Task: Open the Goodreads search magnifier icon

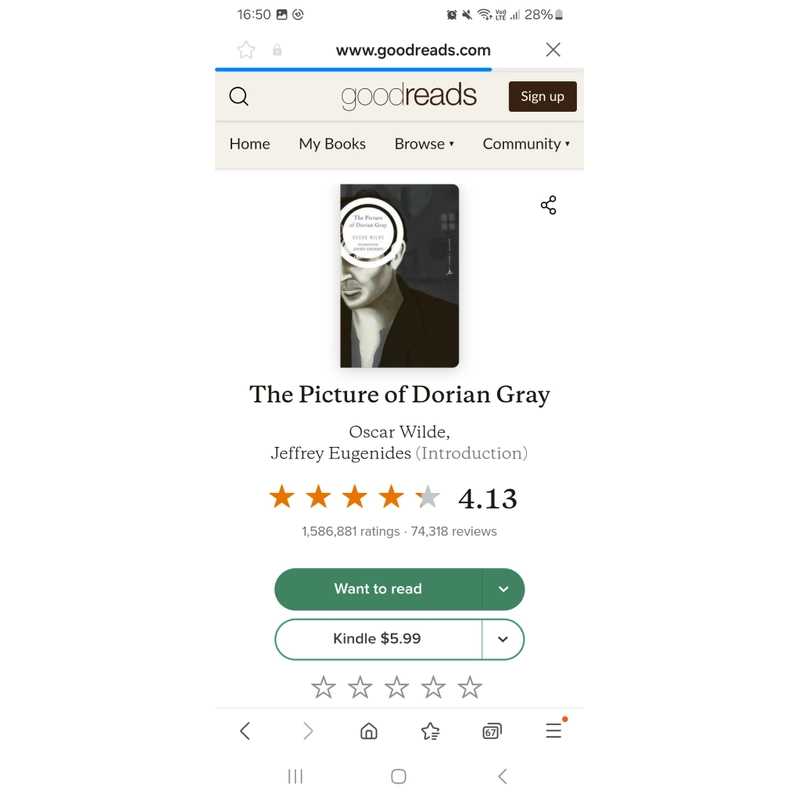Action: click(239, 96)
